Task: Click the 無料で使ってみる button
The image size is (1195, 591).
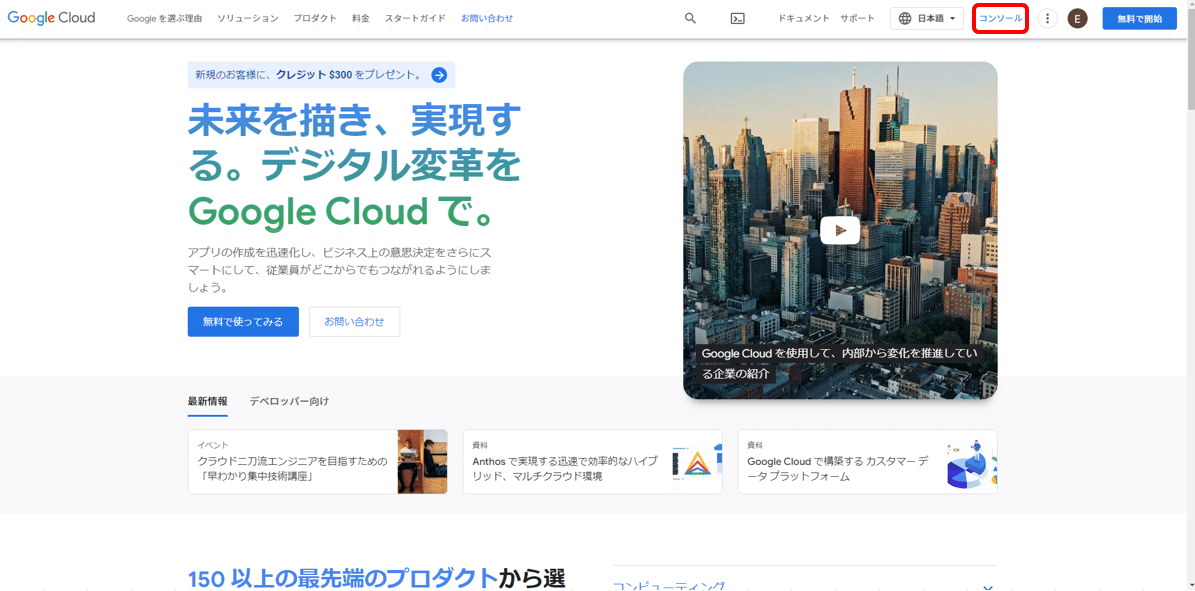Action: coord(243,322)
